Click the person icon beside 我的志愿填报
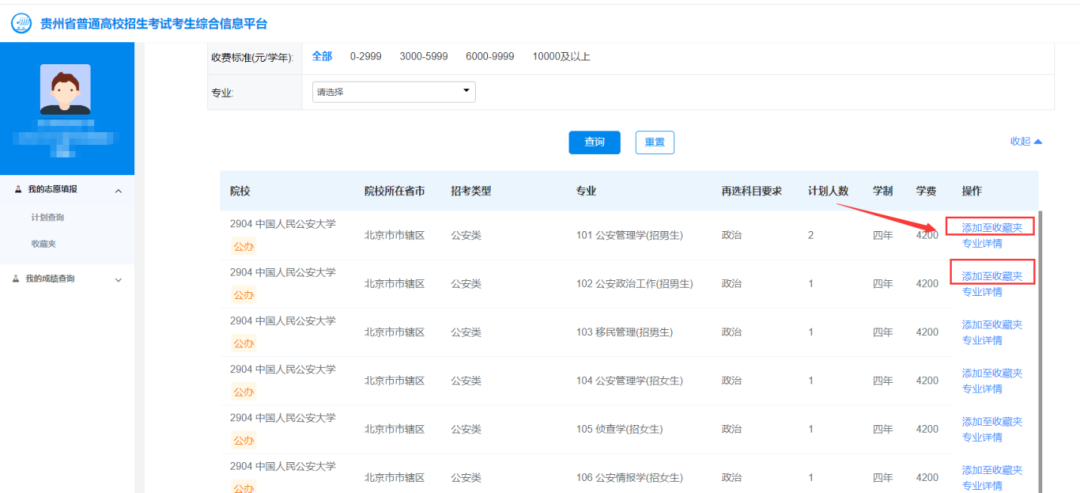Screen dimensions: 1080x493 [18, 190]
